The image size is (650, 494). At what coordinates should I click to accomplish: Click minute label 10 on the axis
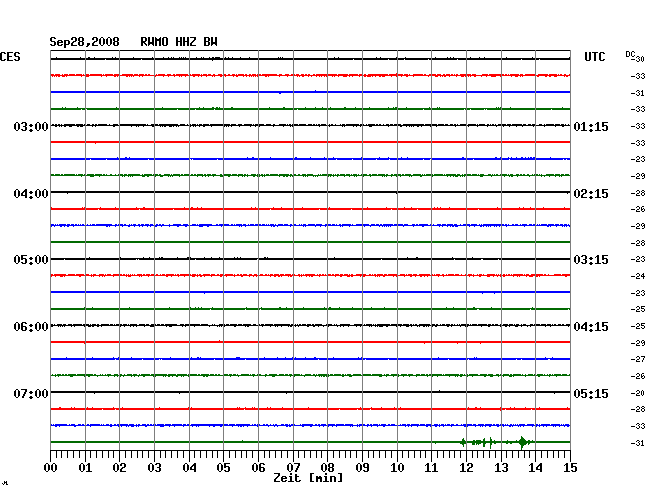coord(397,467)
